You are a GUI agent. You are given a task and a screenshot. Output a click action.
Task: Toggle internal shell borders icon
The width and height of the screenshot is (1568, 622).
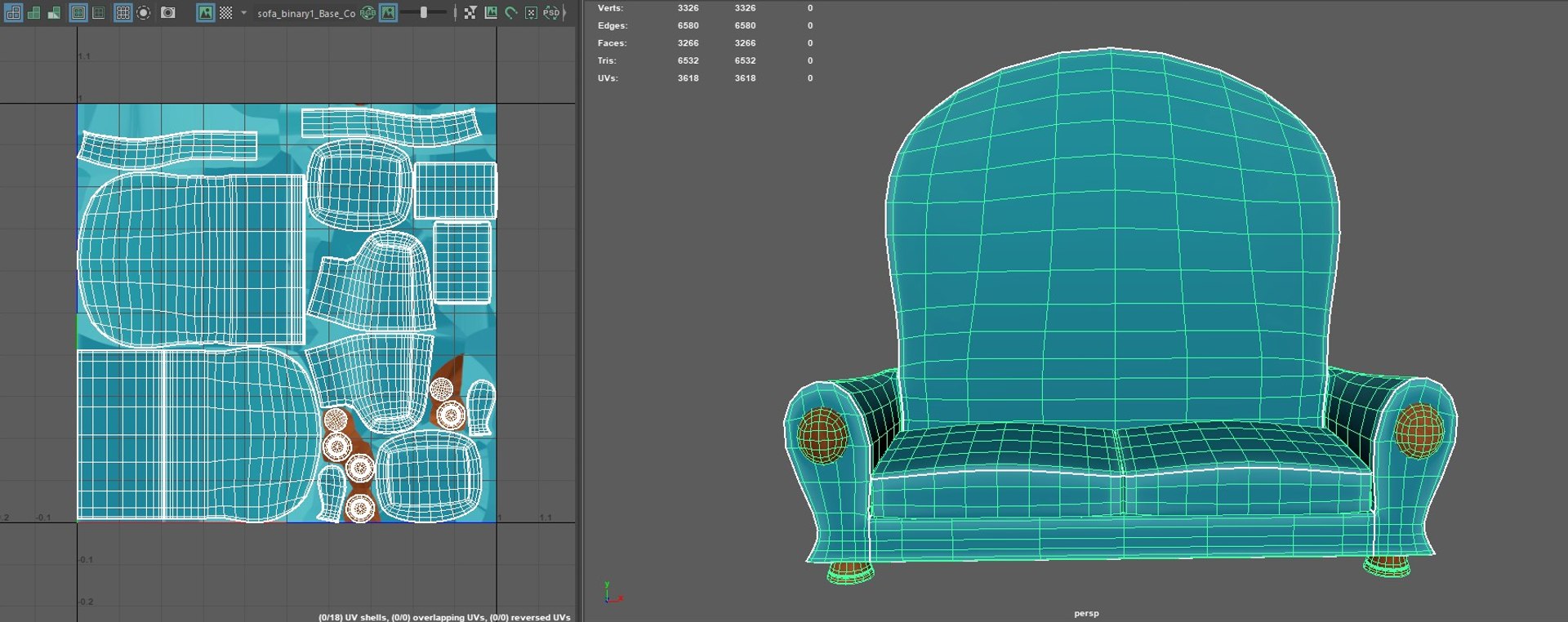pyautogui.click(x=99, y=13)
